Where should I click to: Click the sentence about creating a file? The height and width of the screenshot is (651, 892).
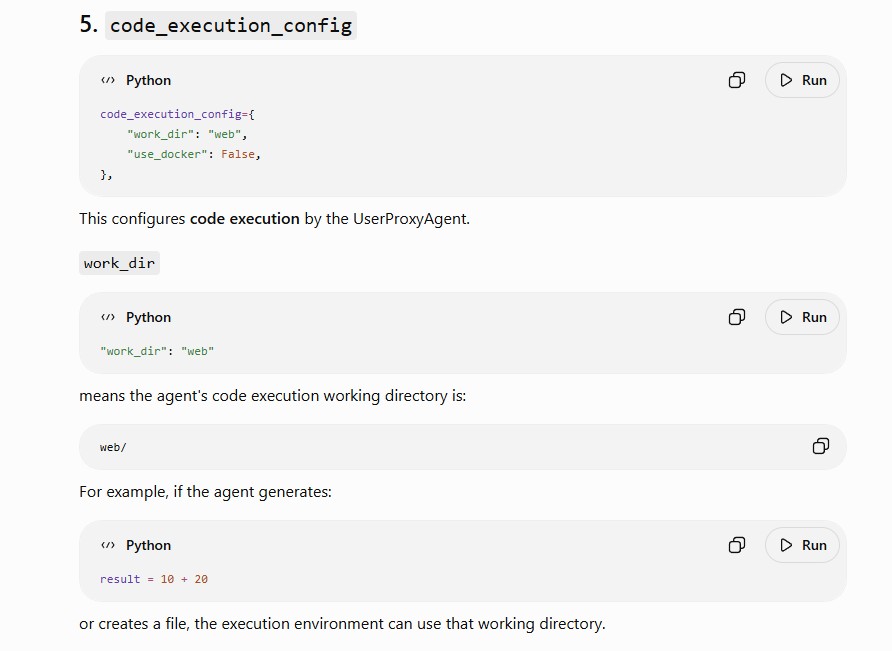[342, 624]
